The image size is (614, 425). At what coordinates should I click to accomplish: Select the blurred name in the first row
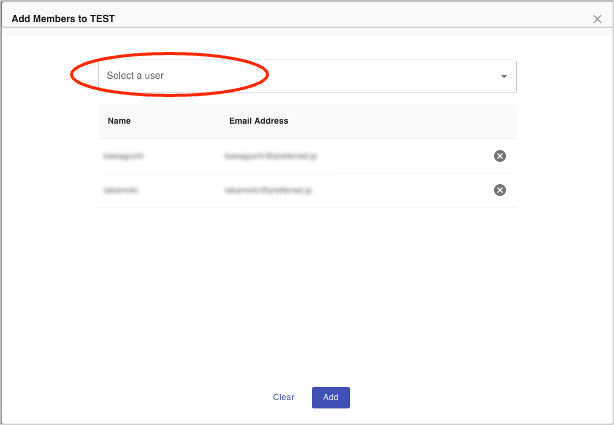125,156
